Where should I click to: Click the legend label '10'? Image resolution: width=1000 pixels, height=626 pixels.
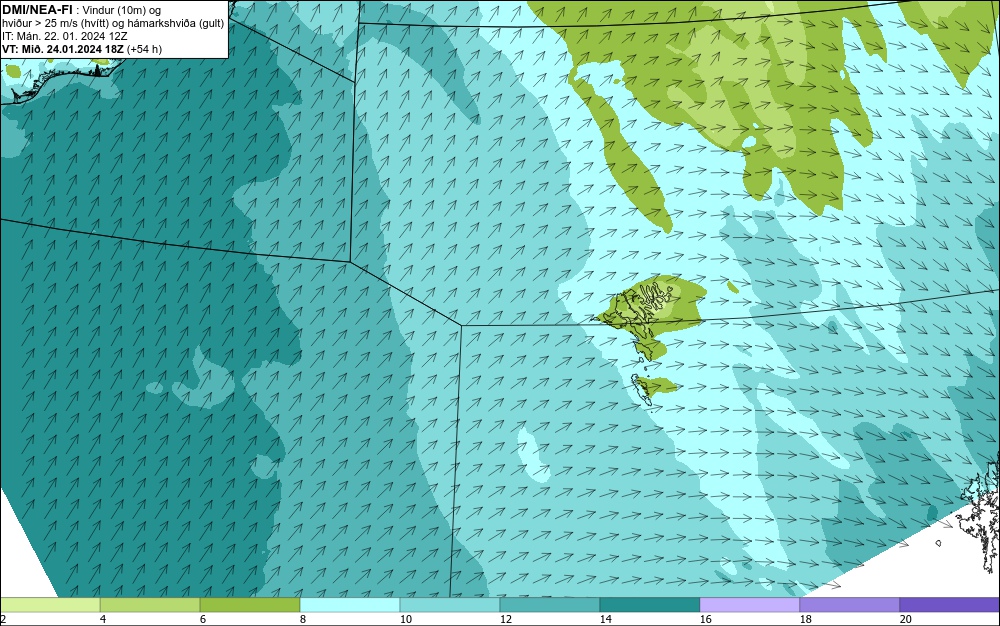(x=406, y=619)
